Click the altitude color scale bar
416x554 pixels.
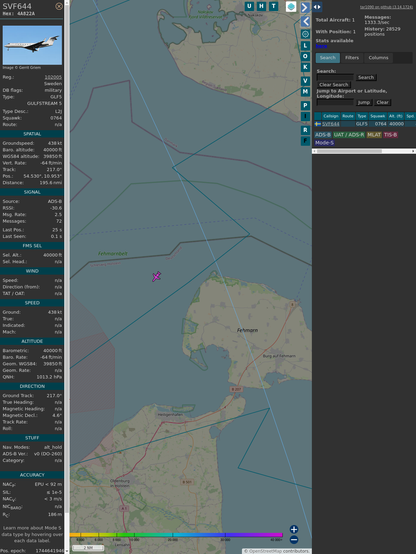tap(176, 535)
